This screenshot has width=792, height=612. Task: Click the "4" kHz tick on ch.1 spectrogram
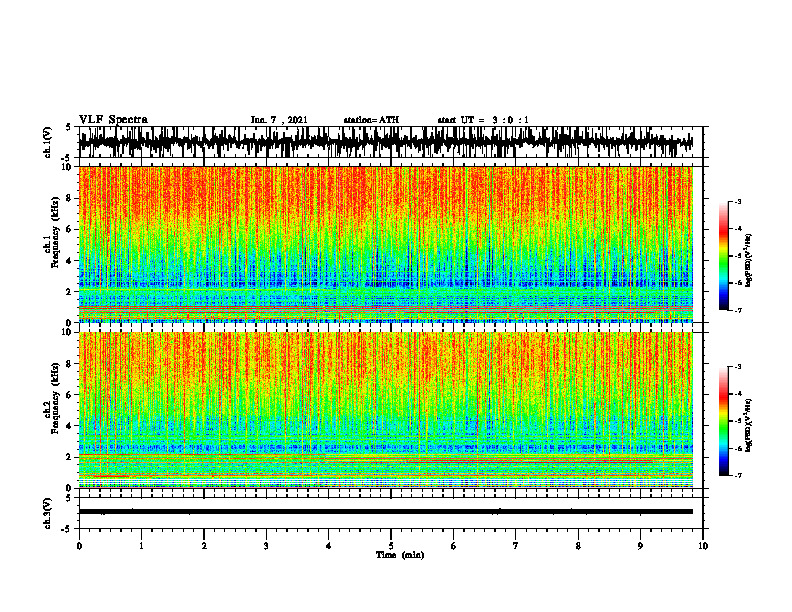(70, 261)
